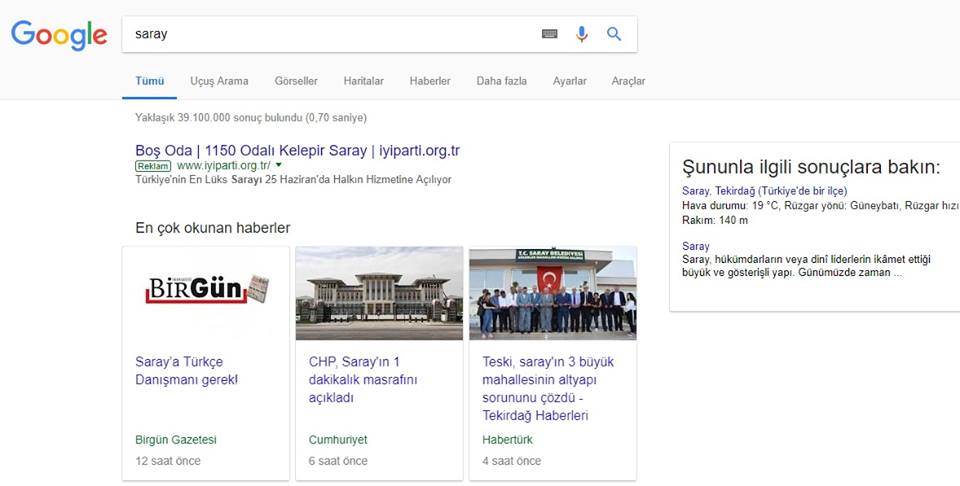Viewport: 960px width, 486px height.
Task: Start voice search with microphone icon
Action: tap(581, 34)
